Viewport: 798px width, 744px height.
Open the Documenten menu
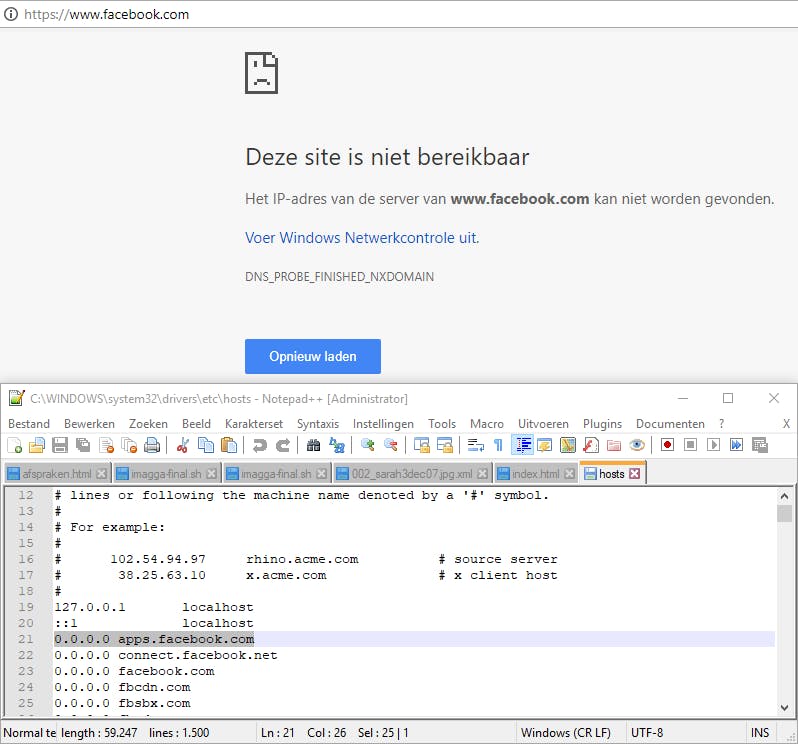[x=670, y=424]
